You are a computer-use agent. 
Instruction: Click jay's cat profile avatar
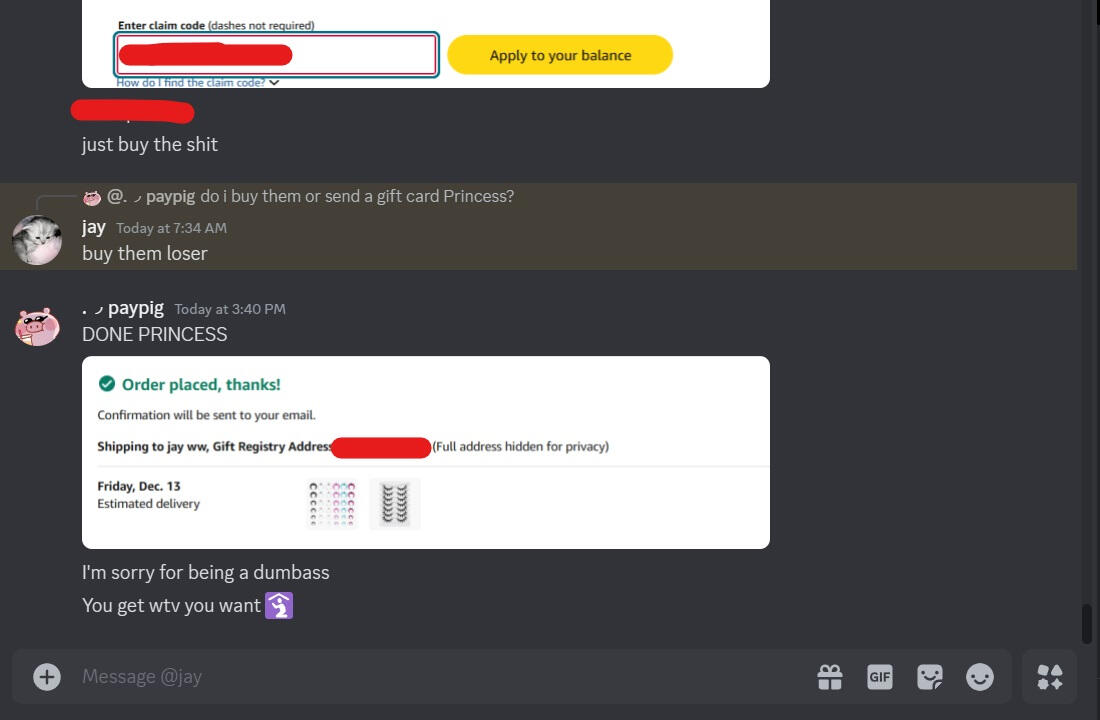point(37,240)
